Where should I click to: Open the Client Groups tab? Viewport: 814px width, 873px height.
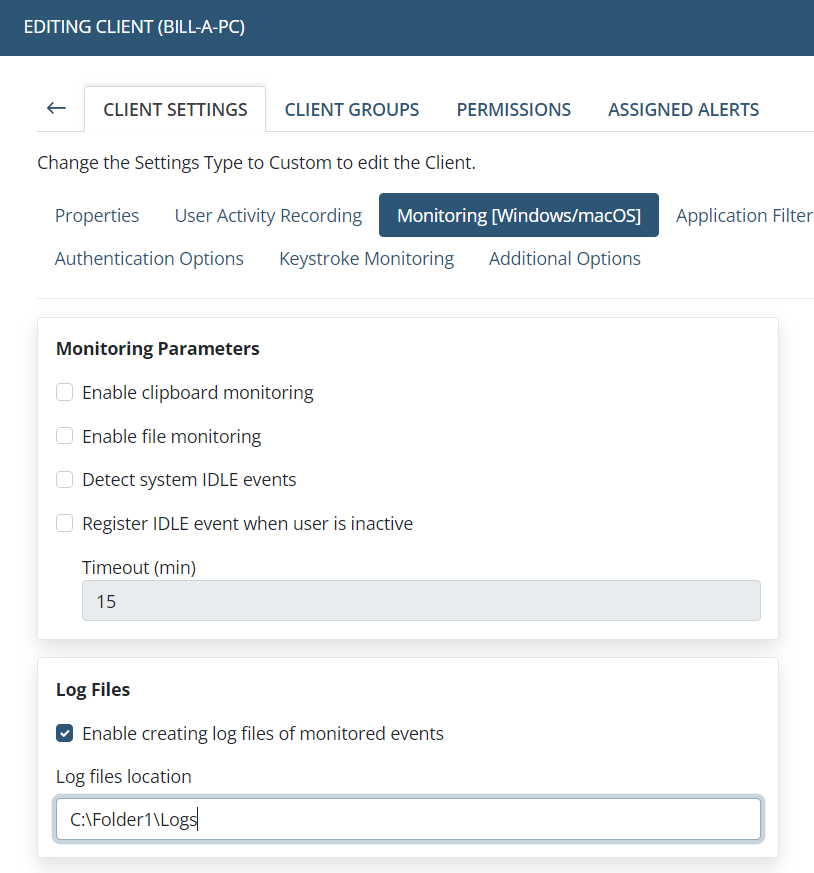coord(352,109)
